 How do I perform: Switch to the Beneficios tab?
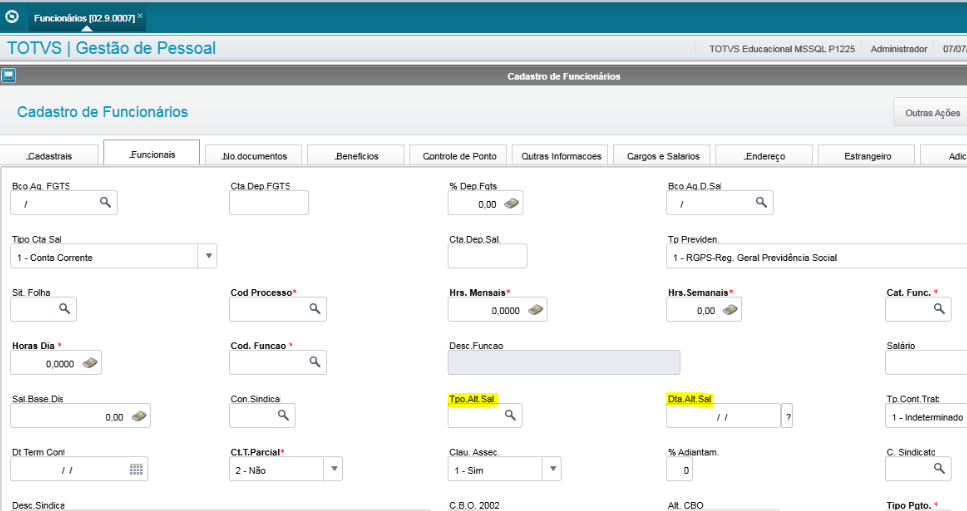[356, 156]
